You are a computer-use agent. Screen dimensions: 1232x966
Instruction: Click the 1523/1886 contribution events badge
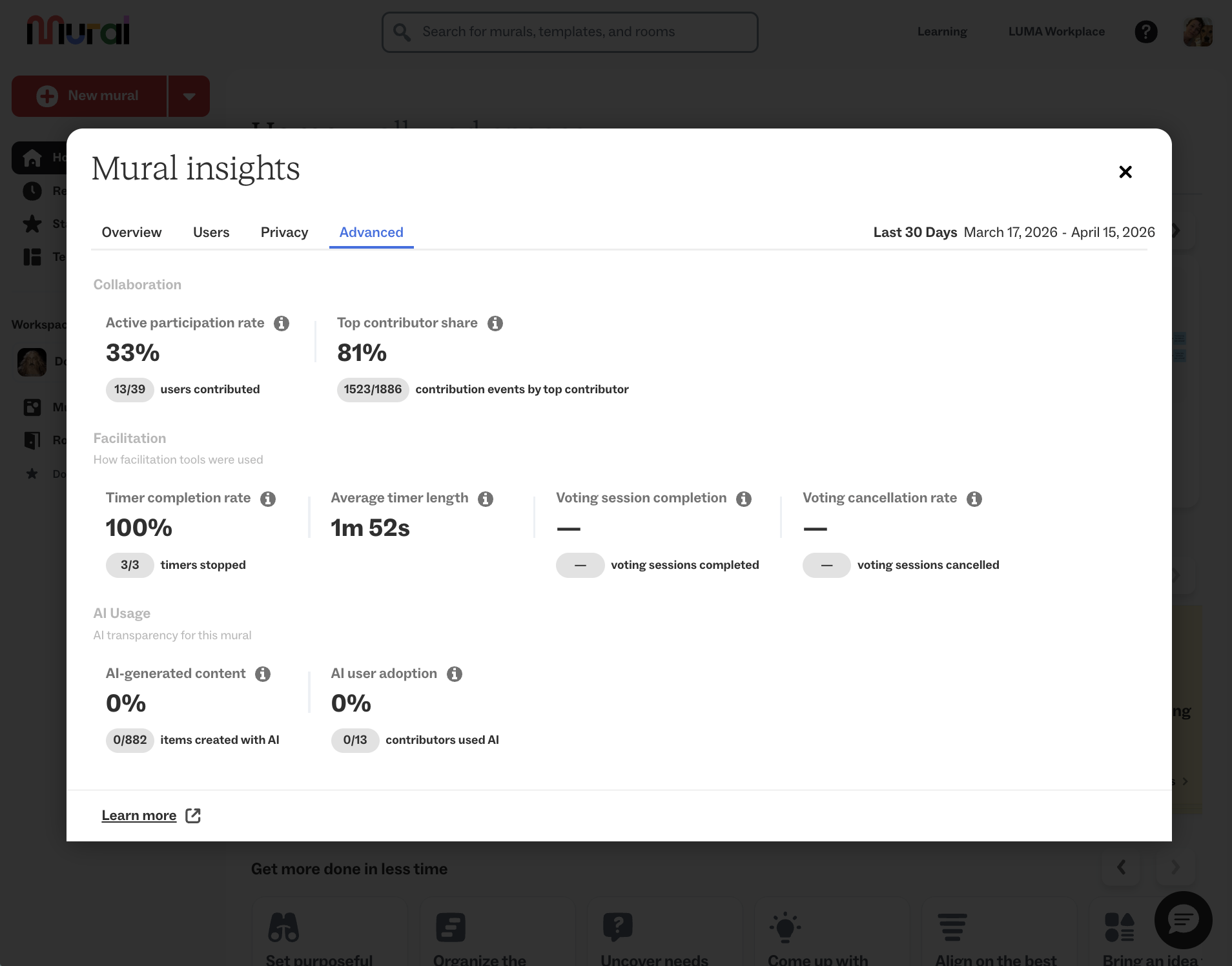(373, 390)
